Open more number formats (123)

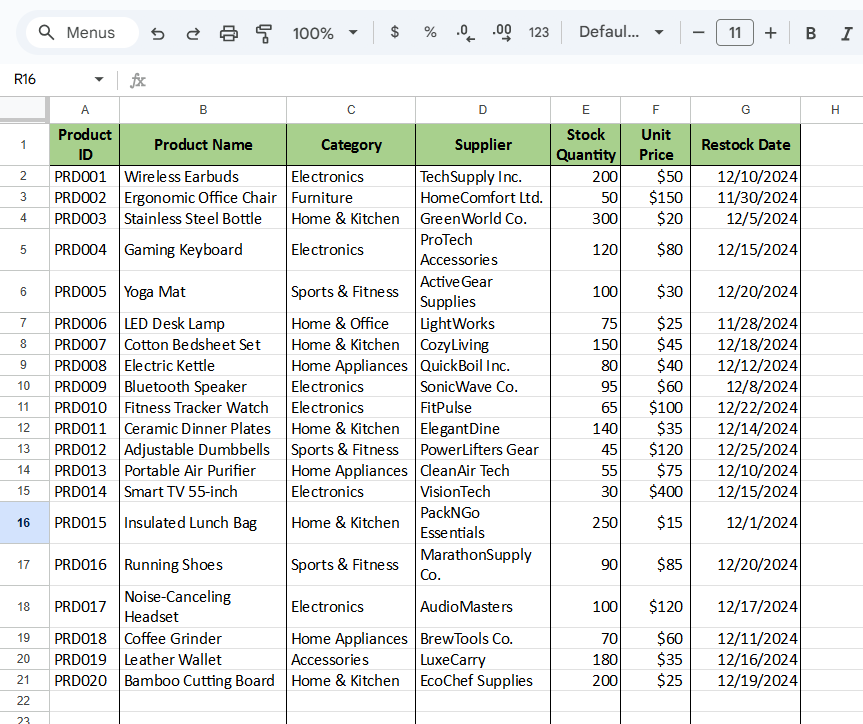pyautogui.click(x=538, y=32)
